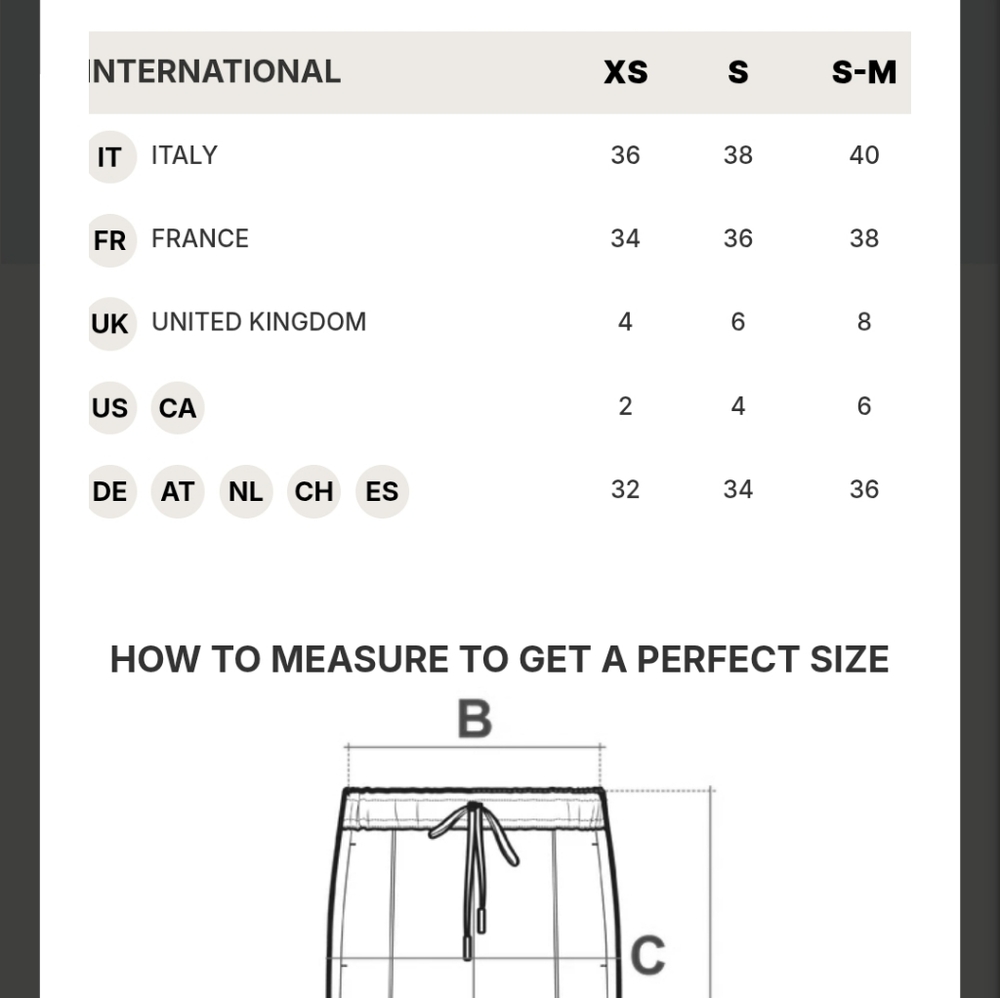This screenshot has width=1000, height=998.
Task: Select the DE country badge
Action: [x=112, y=492]
